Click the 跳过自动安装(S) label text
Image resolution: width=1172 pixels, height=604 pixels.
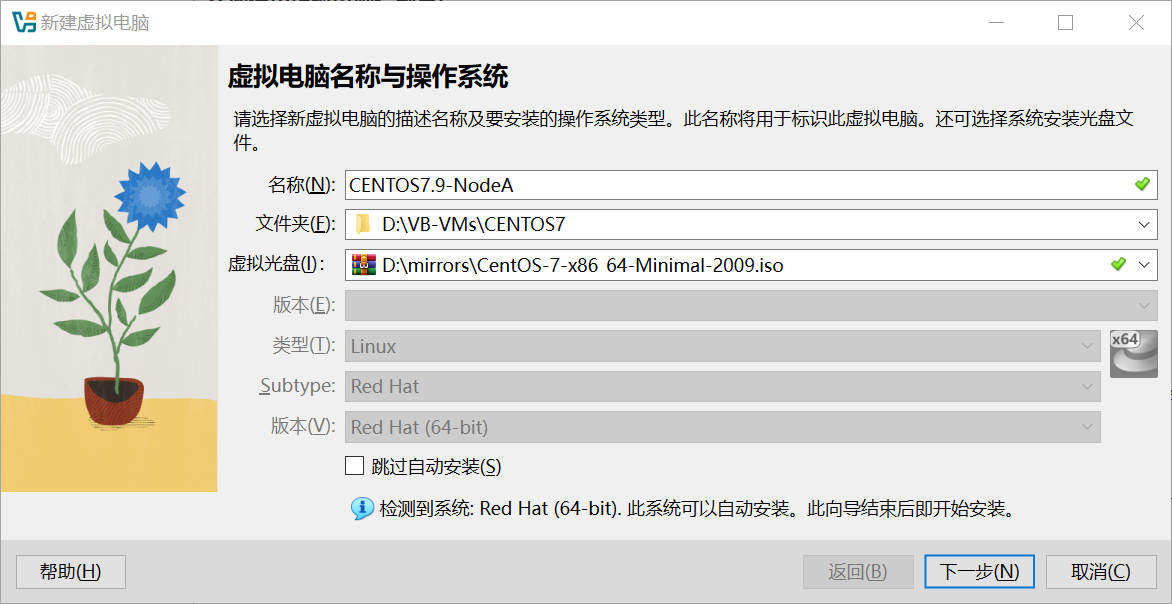(436, 467)
